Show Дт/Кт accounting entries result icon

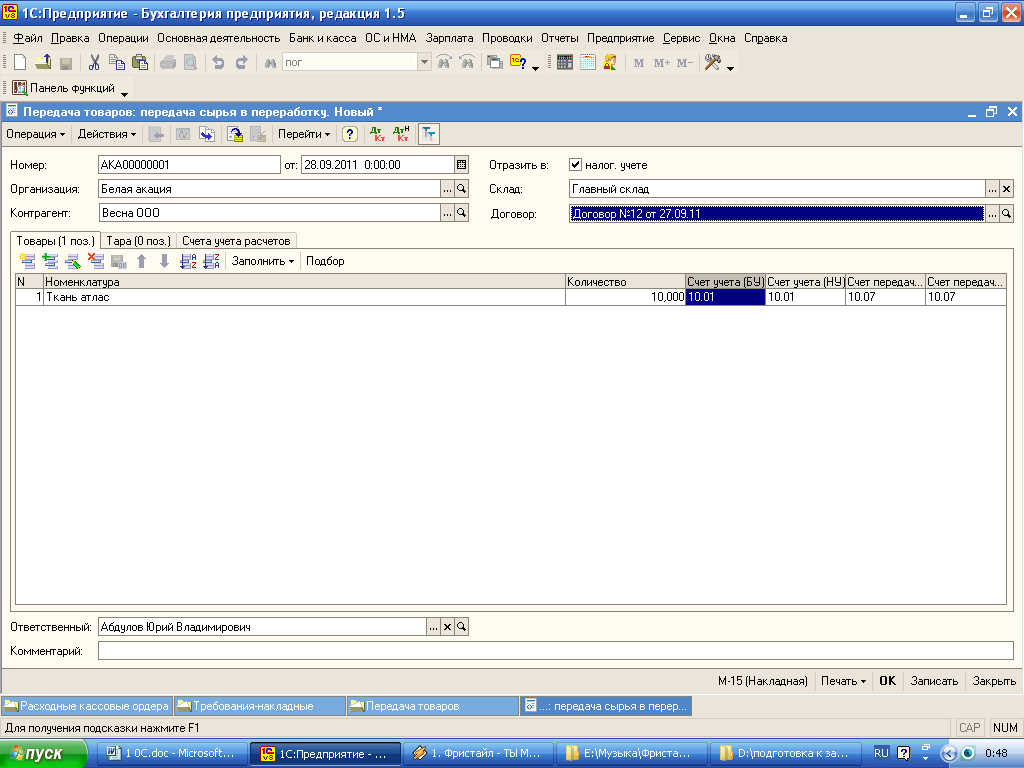(x=377, y=135)
